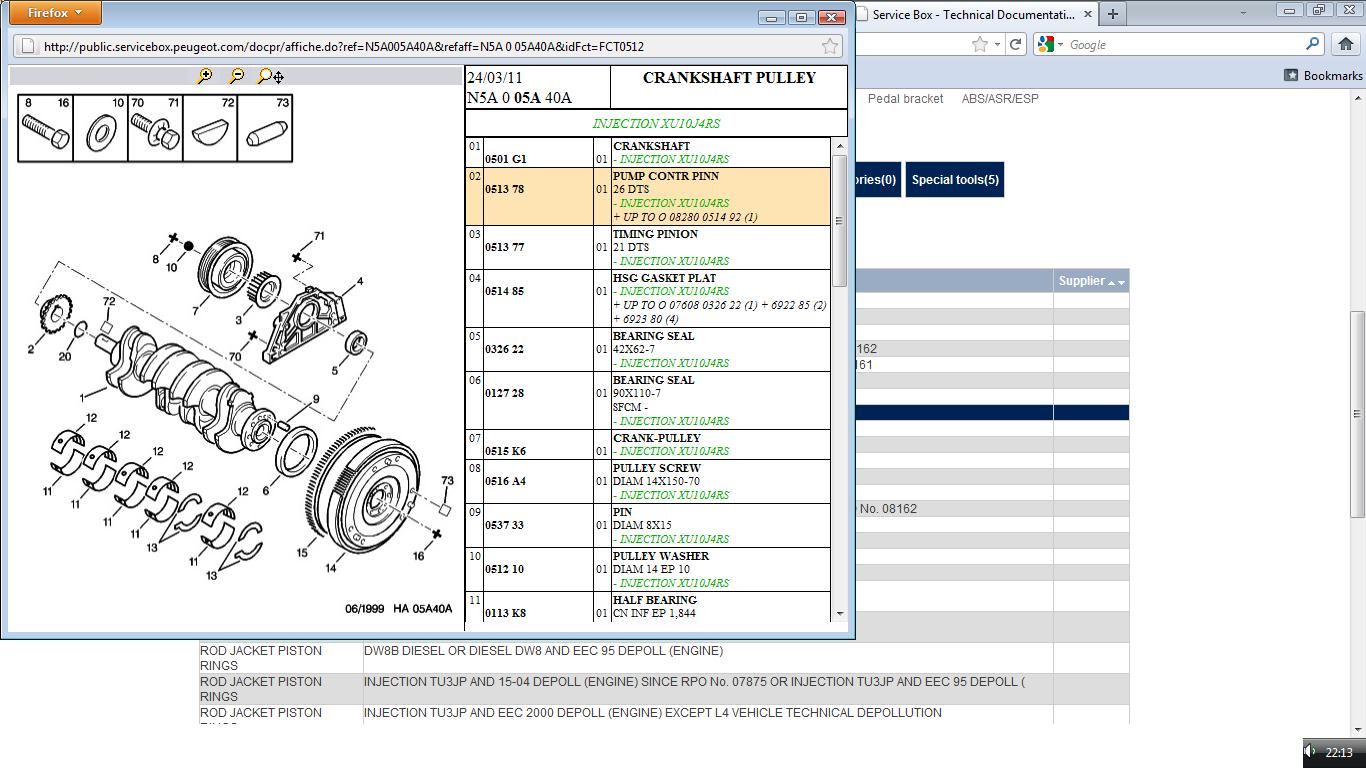
Task: Click diagram label 06/1999 HA 05A40A
Action: (x=399, y=609)
